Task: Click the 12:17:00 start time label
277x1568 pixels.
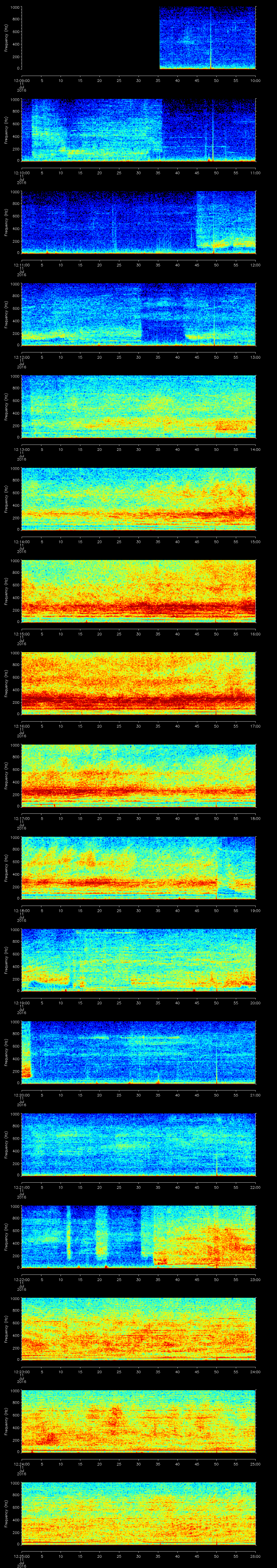Action: (x=22, y=818)
